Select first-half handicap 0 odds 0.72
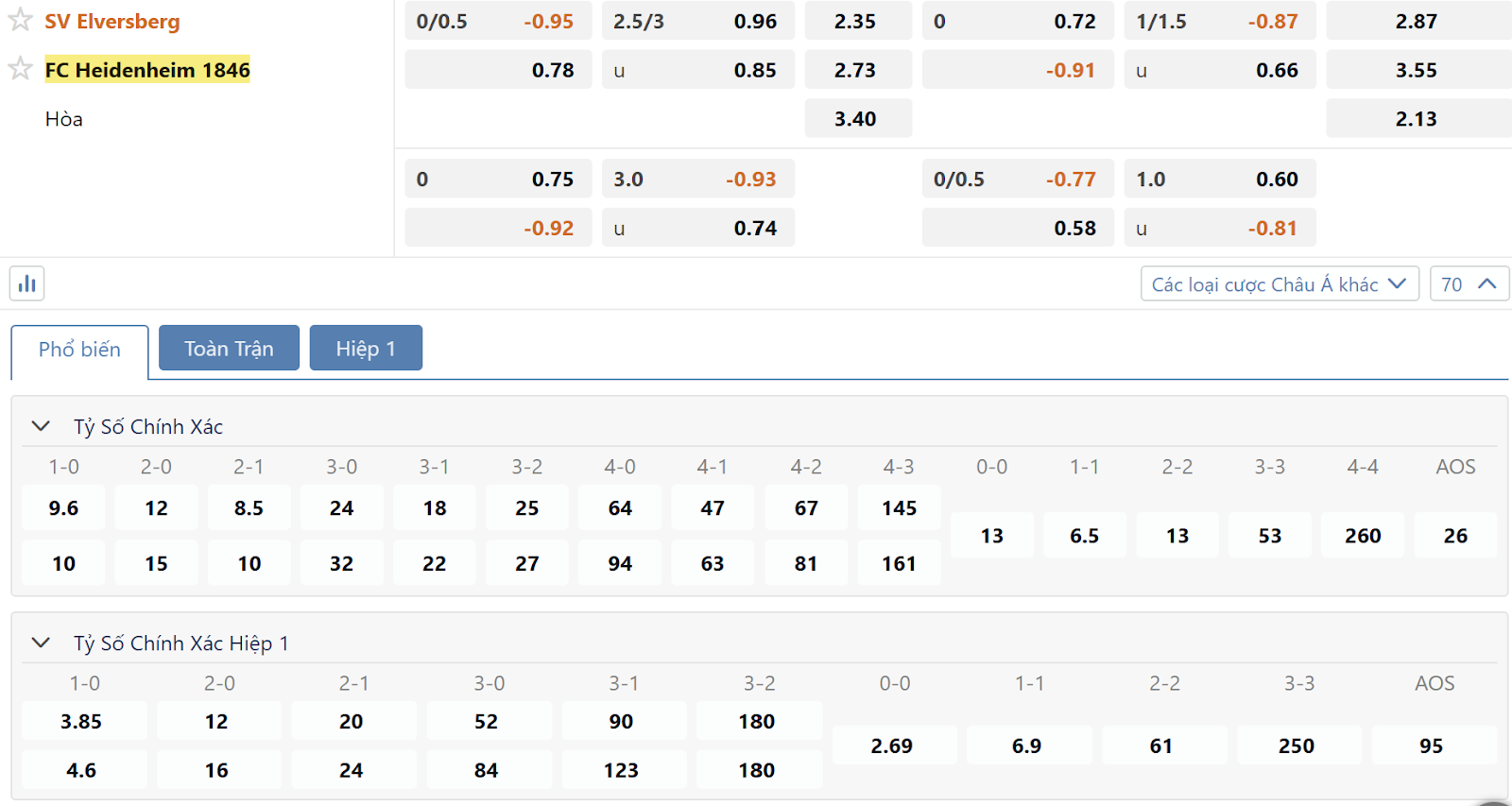Viewport: 1512px width, 806px height. click(x=1018, y=21)
